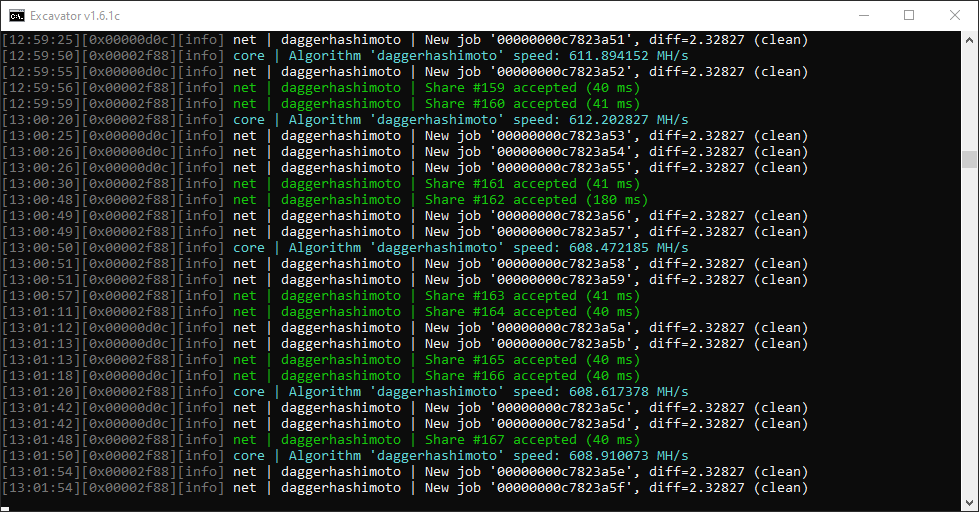
Task: Click job '00000000c7823a5a' log line
Action: coord(405,328)
